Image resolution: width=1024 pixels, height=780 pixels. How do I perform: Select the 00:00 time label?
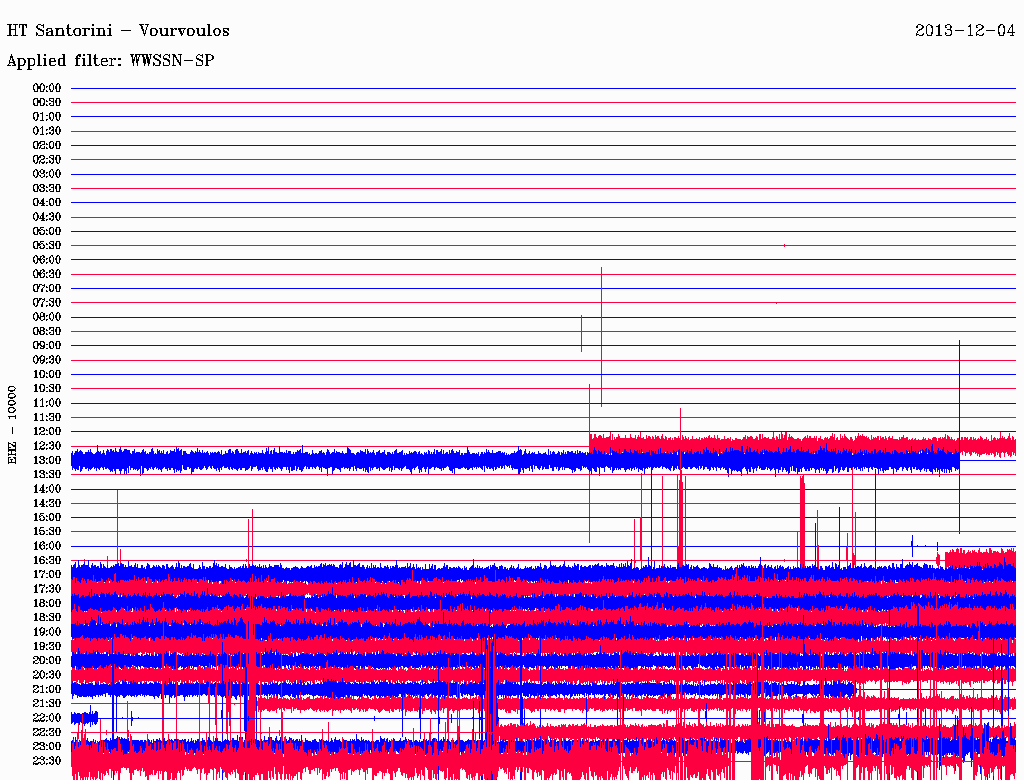(47, 88)
